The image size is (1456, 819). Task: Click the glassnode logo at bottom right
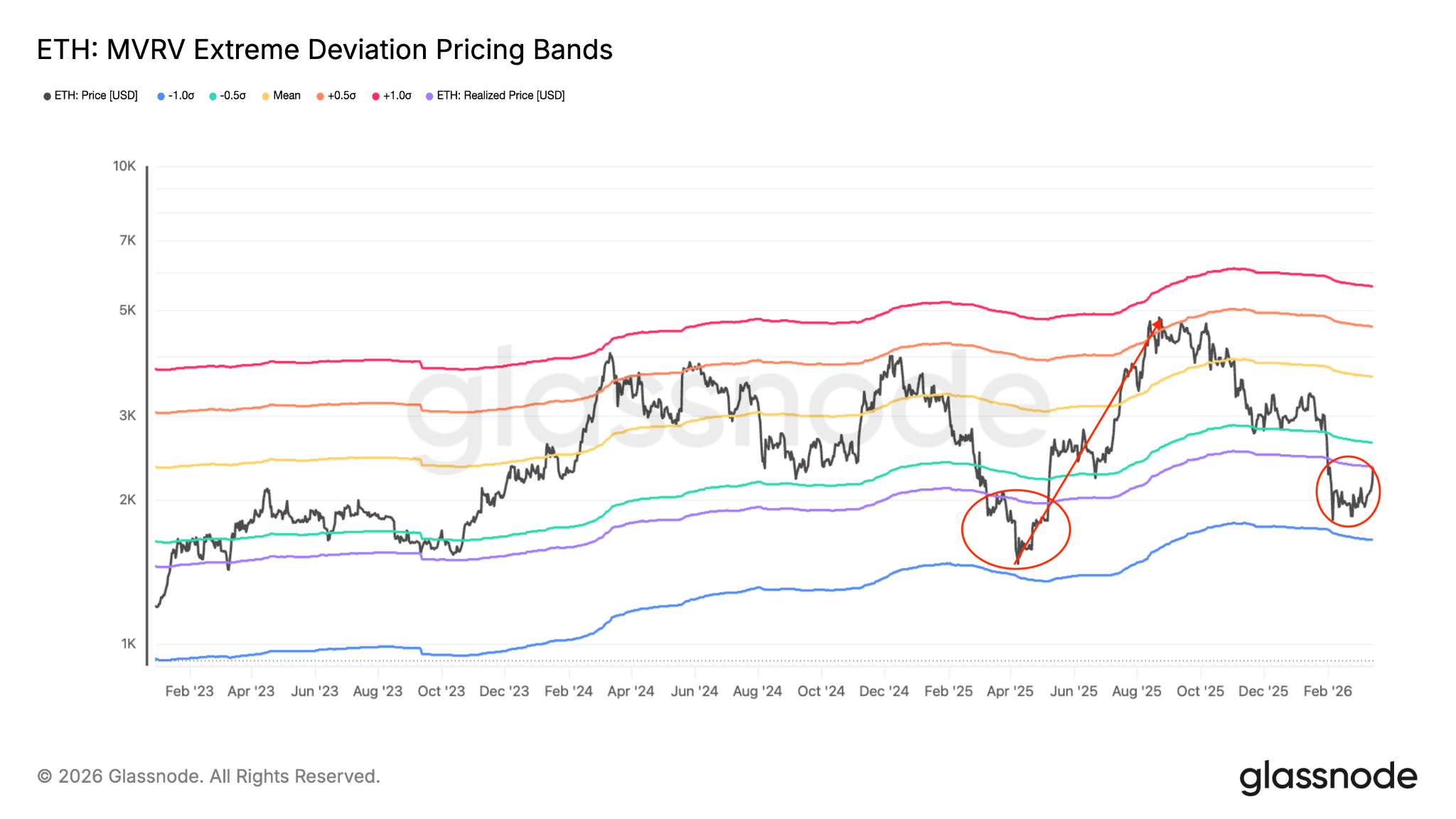coord(1328,777)
